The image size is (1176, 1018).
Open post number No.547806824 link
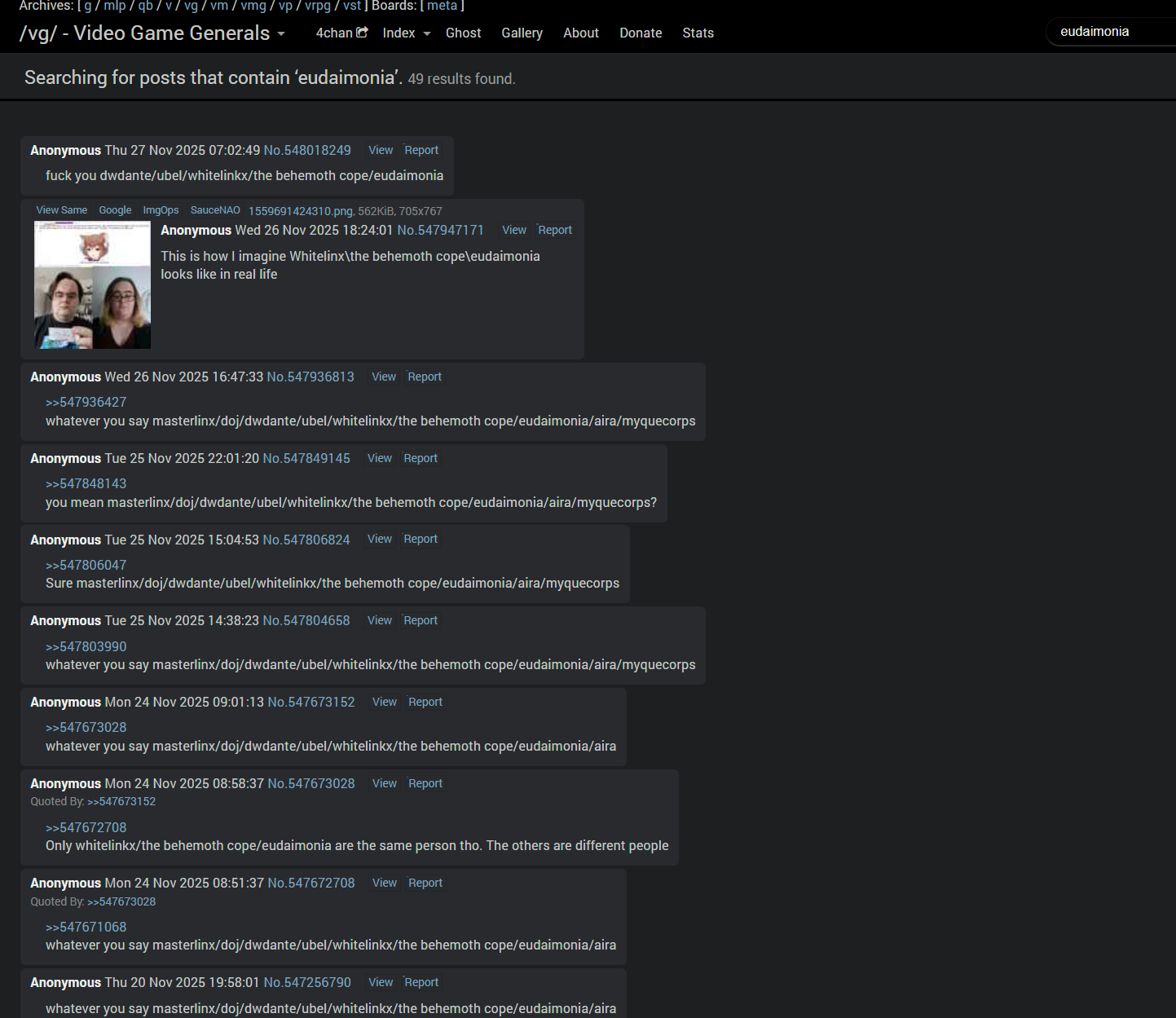(x=306, y=540)
